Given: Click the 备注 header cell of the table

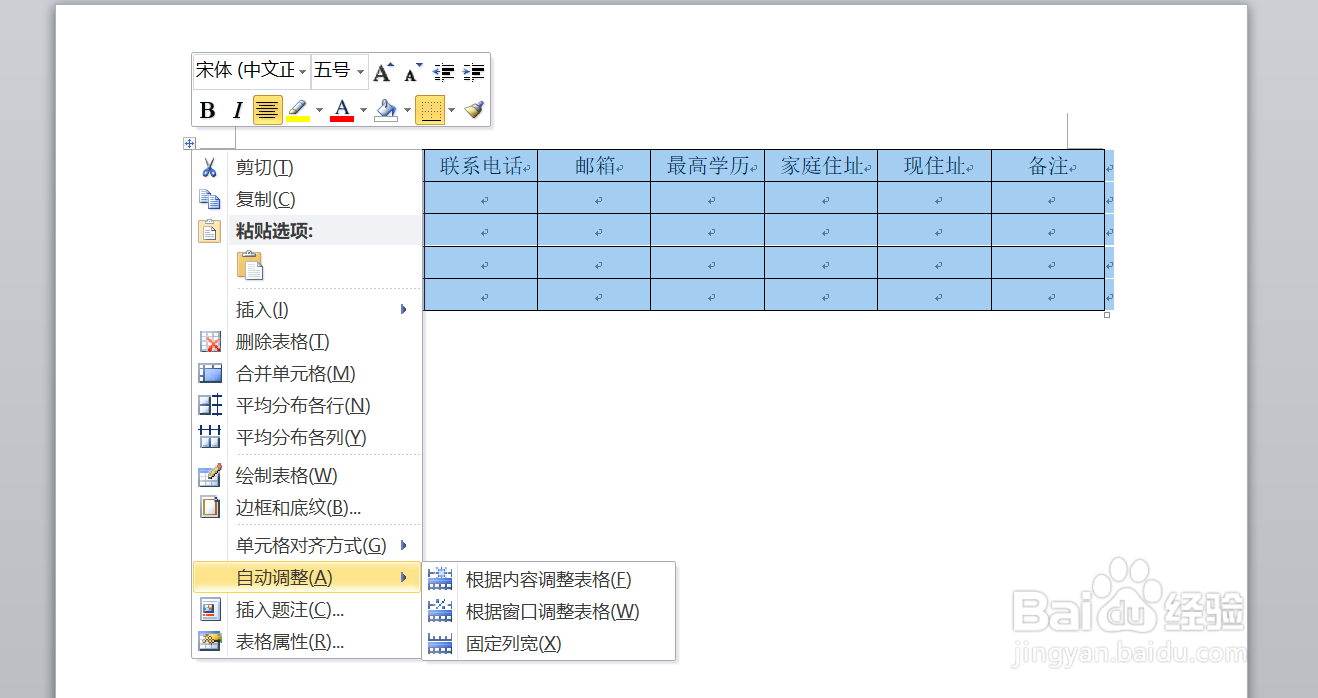Looking at the screenshot, I should point(1046,165).
